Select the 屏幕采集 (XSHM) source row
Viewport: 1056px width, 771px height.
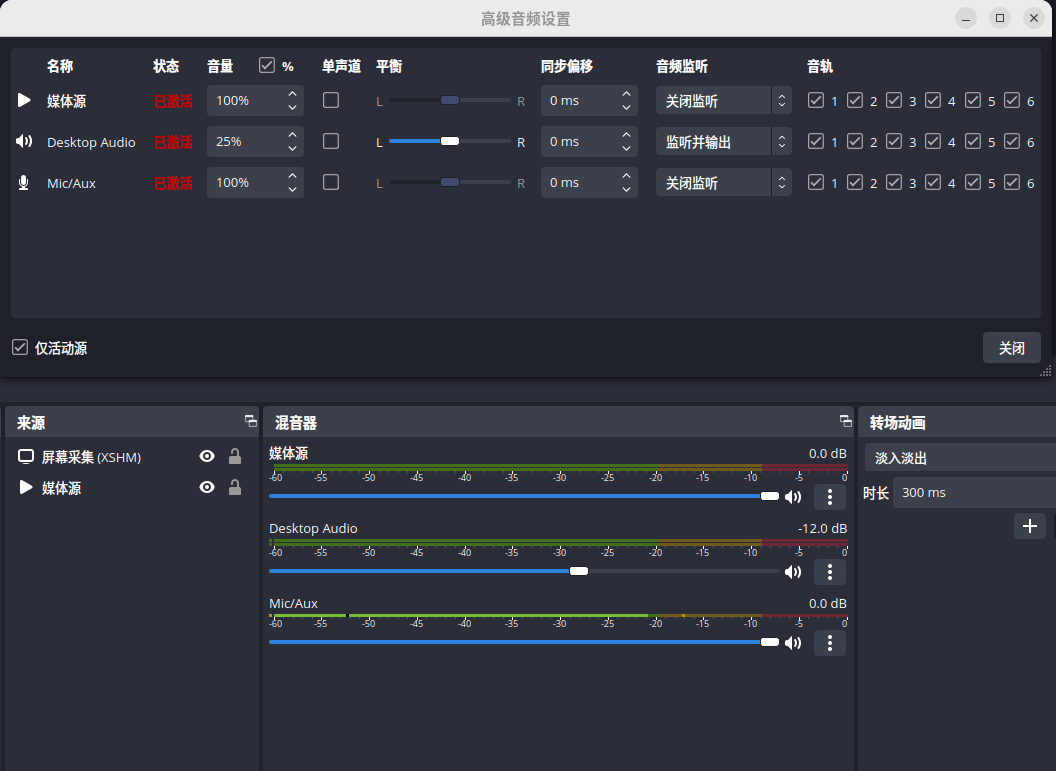coord(132,457)
